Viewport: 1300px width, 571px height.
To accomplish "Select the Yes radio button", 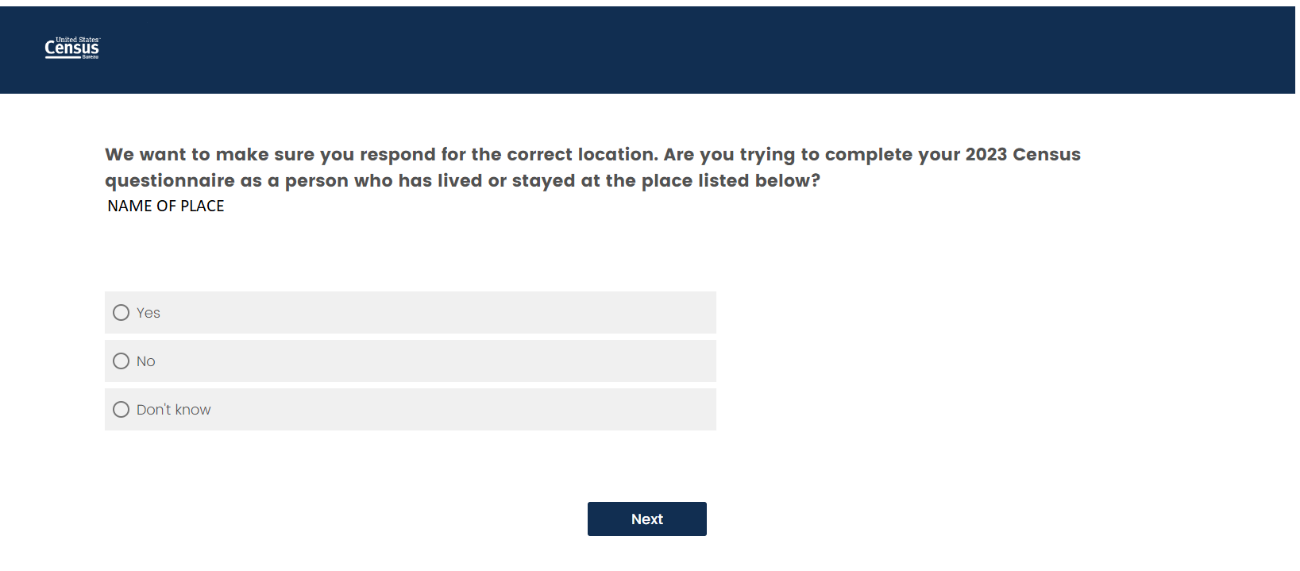I will pyautogui.click(x=122, y=313).
